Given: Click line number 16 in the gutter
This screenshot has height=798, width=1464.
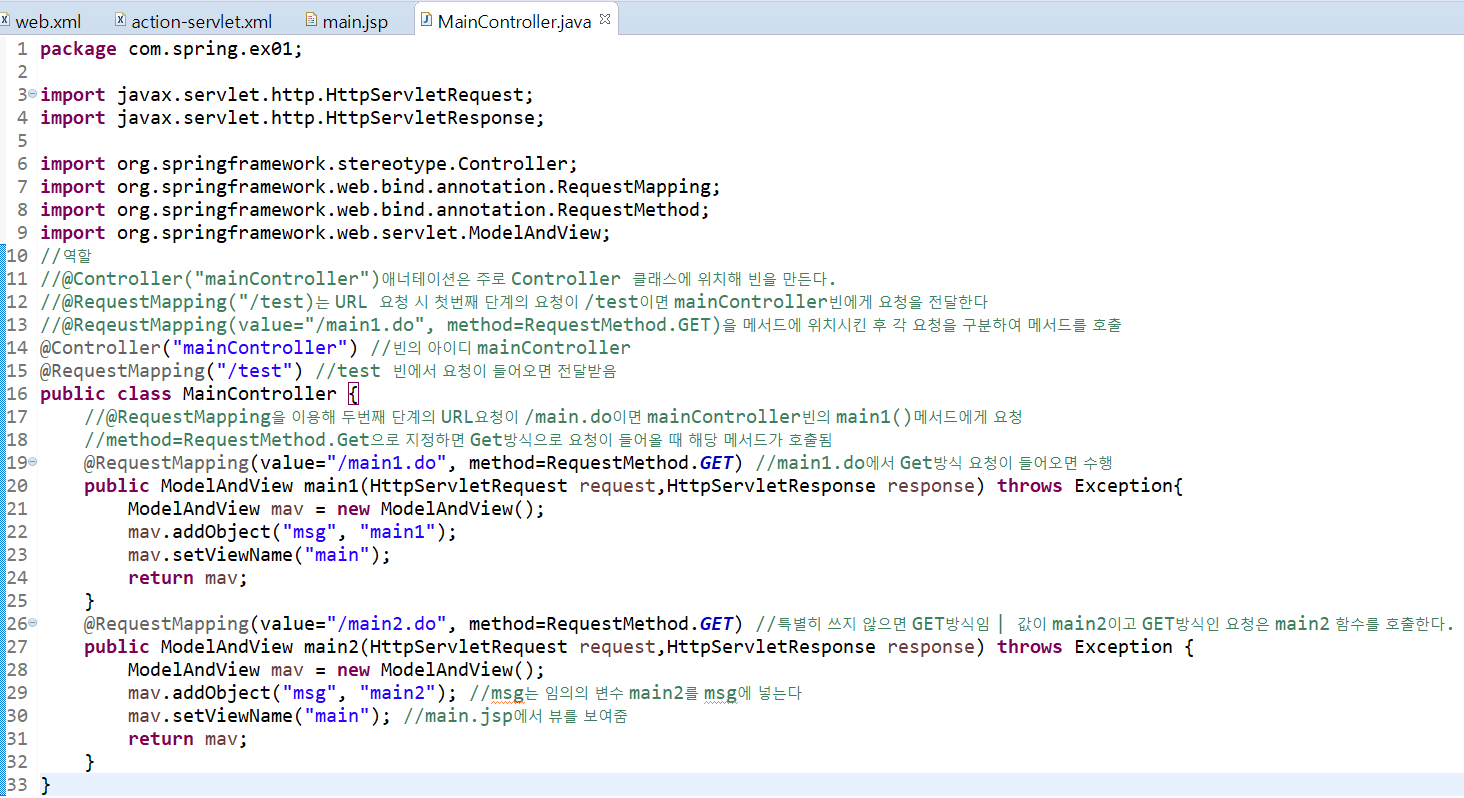Looking at the screenshot, I should click(16, 394).
